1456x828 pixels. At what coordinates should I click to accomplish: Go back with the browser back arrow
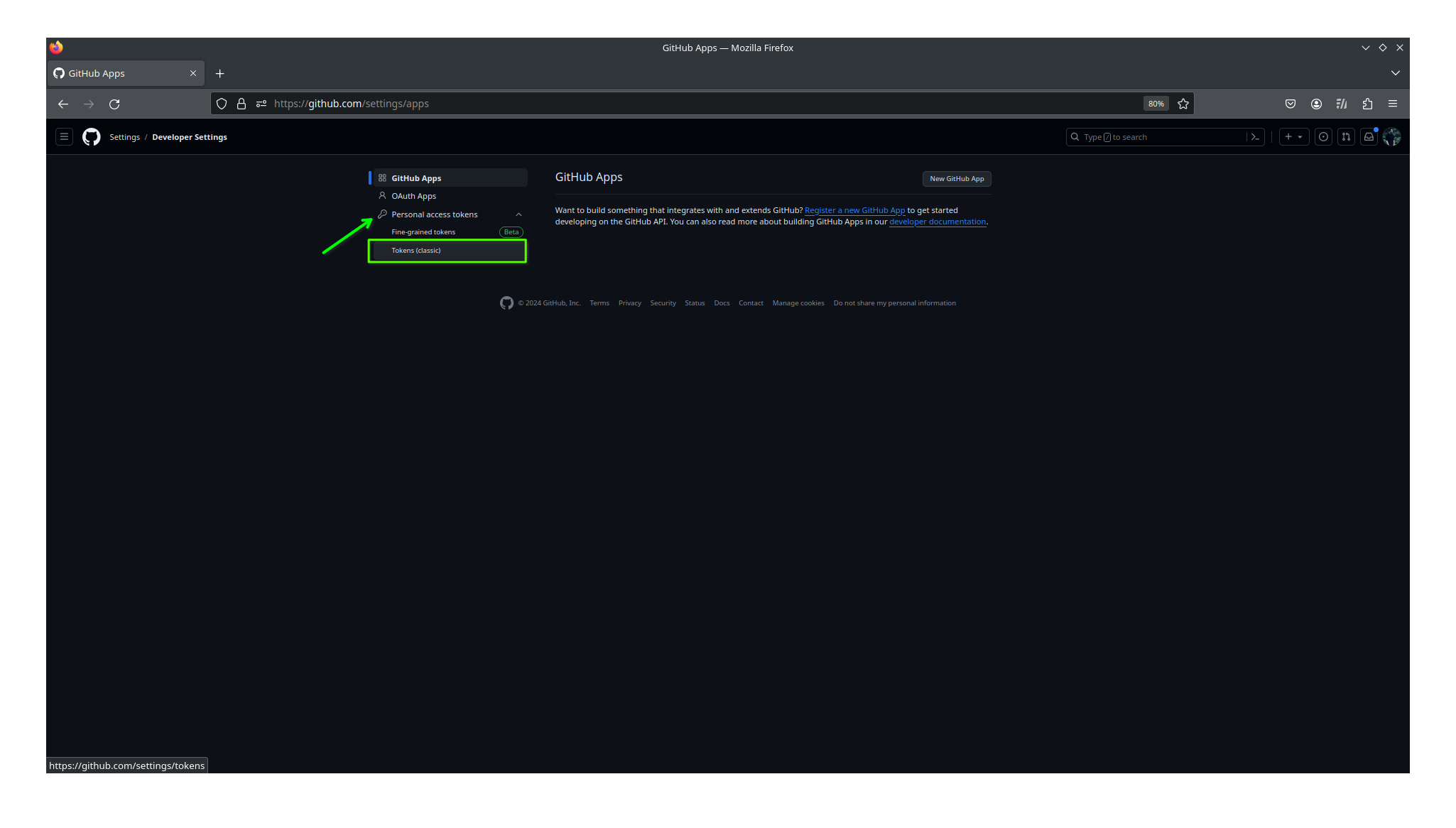click(x=63, y=104)
